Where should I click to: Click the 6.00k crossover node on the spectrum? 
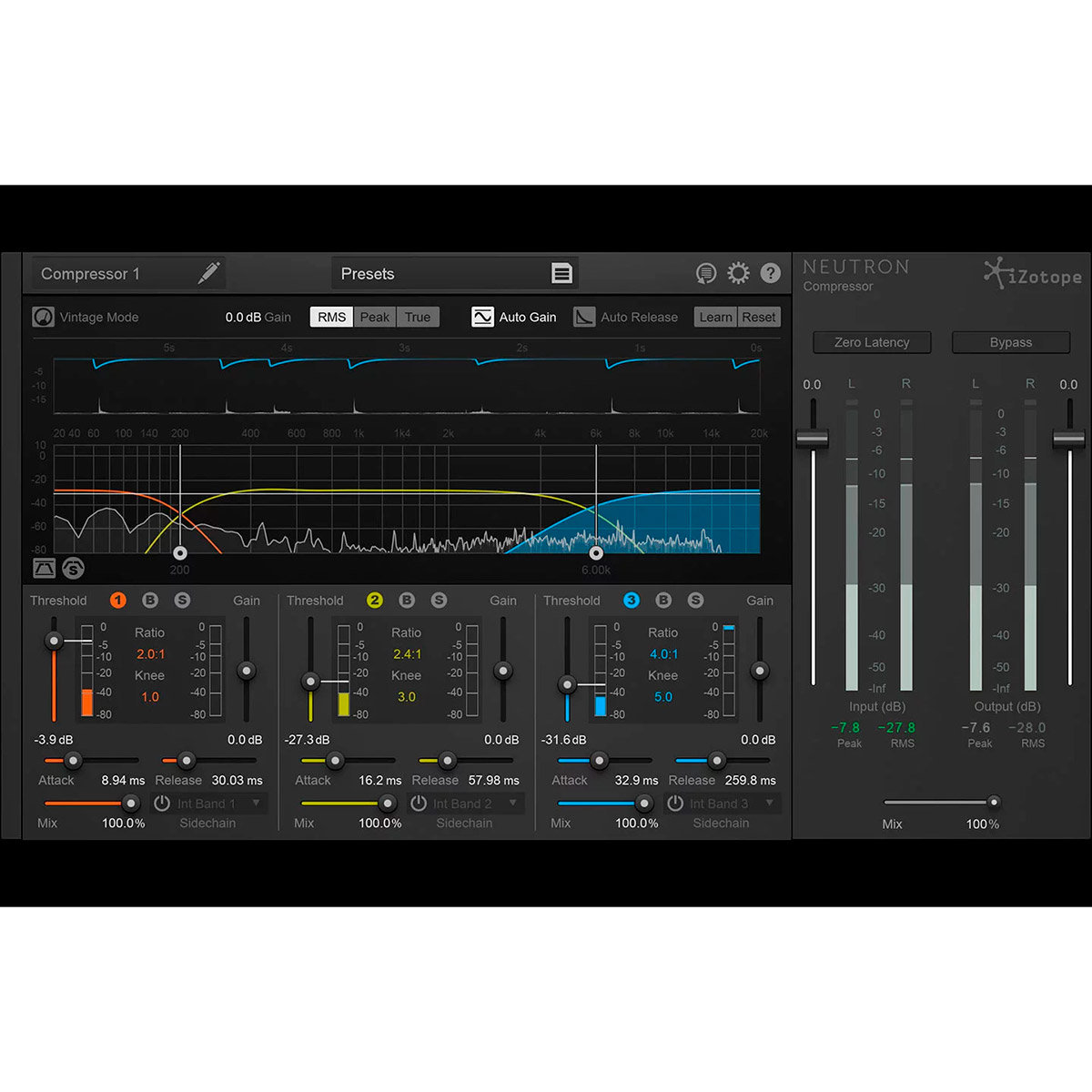coord(596,552)
